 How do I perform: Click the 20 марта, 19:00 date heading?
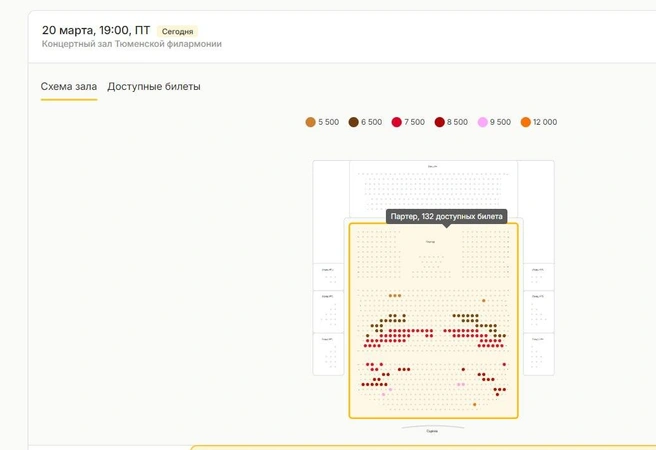coord(96,30)
